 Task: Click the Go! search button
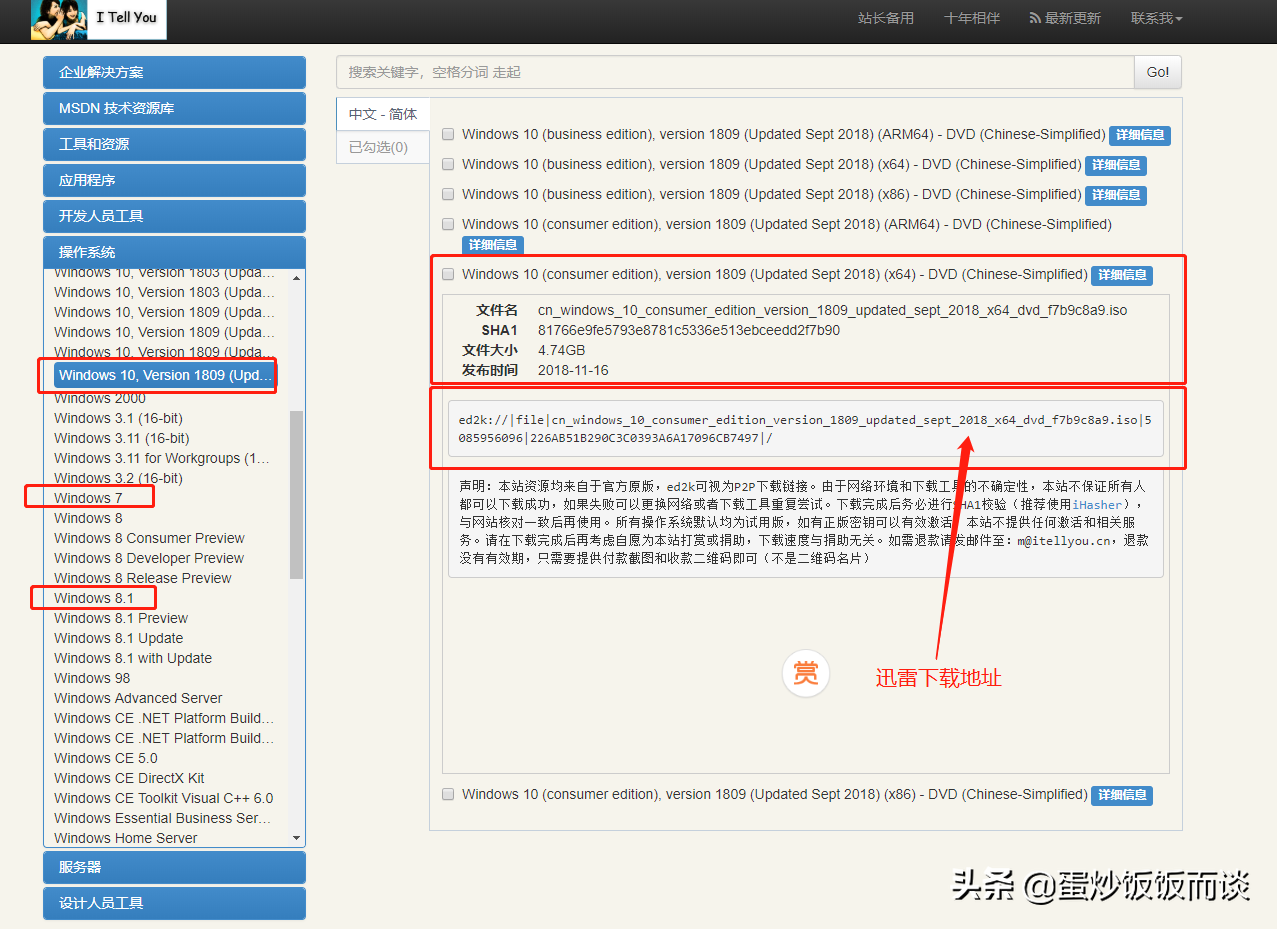[x=1156, y=72]
